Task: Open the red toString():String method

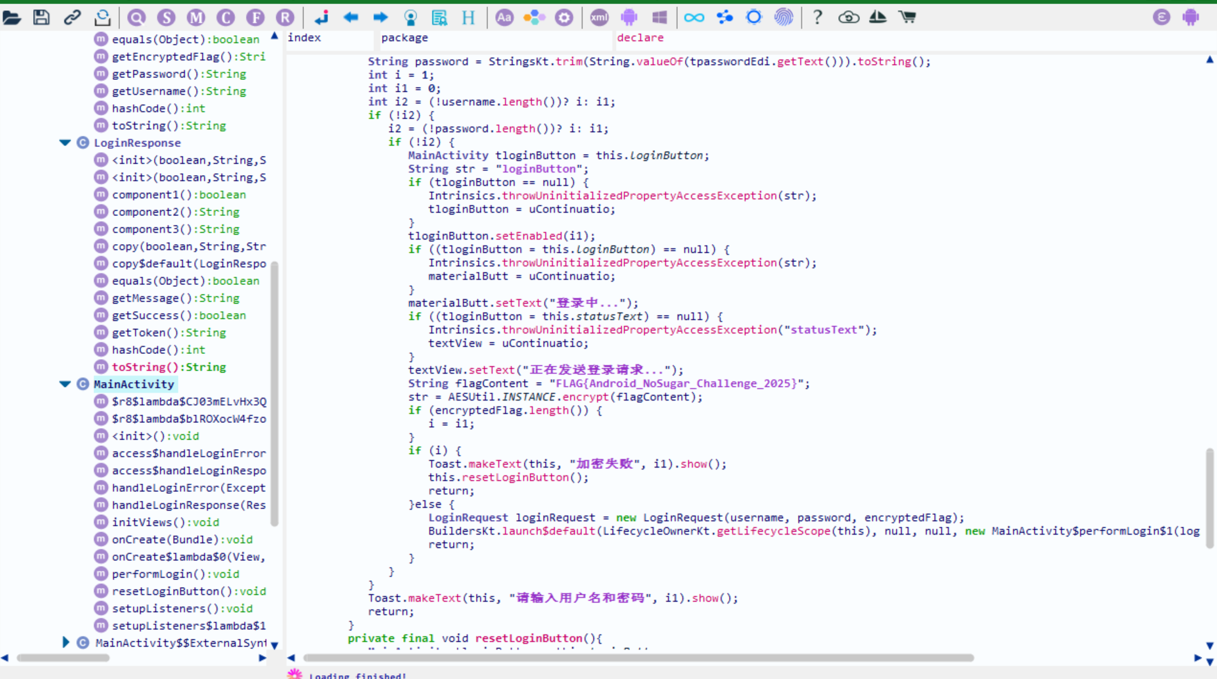Action: click(x=168, y=367)
